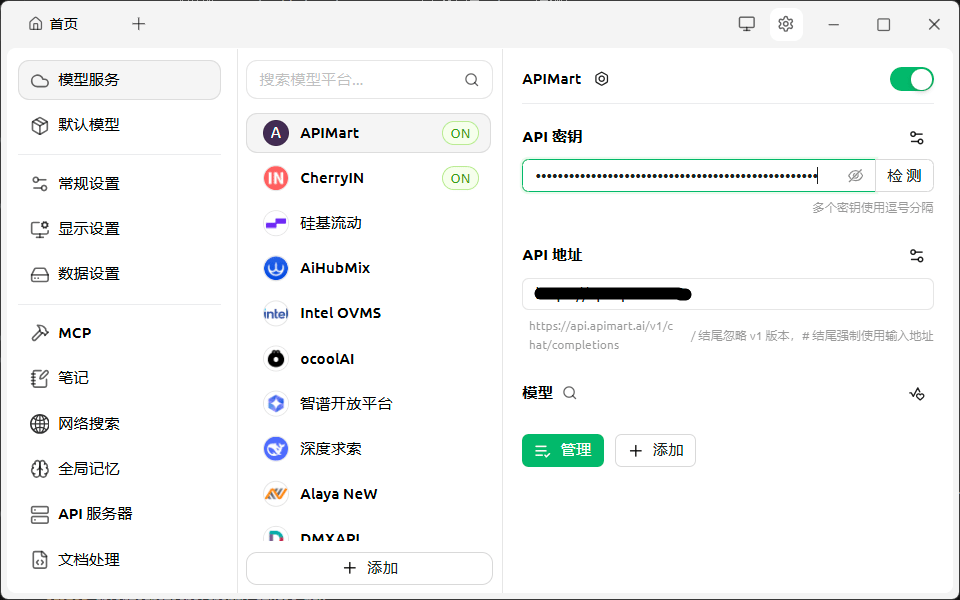Viewport: 960px width, 600px height.
Task: Open APIMart hexagon settings icon beside title
Action: point(601,79)
